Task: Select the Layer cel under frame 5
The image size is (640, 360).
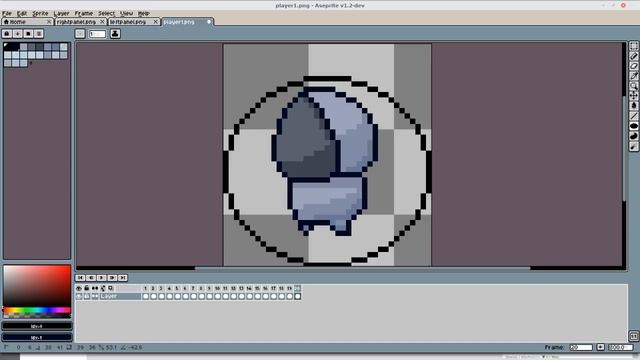Action: (x=178, y=296)
